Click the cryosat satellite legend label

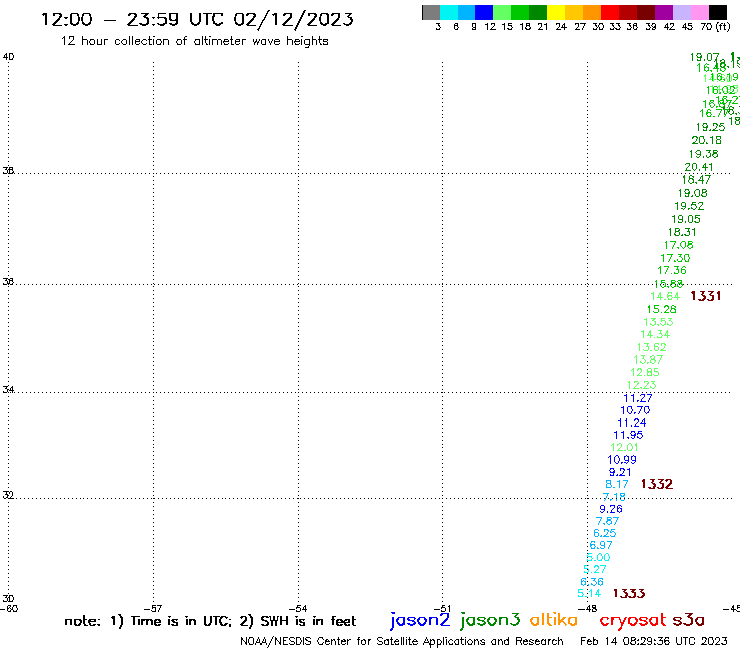pos(633,620)
